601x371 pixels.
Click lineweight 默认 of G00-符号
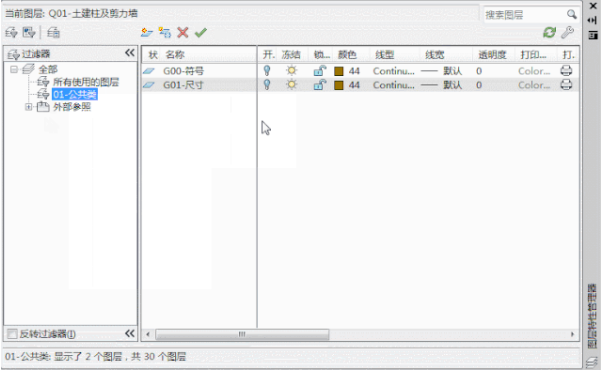(x=452, y=71)
